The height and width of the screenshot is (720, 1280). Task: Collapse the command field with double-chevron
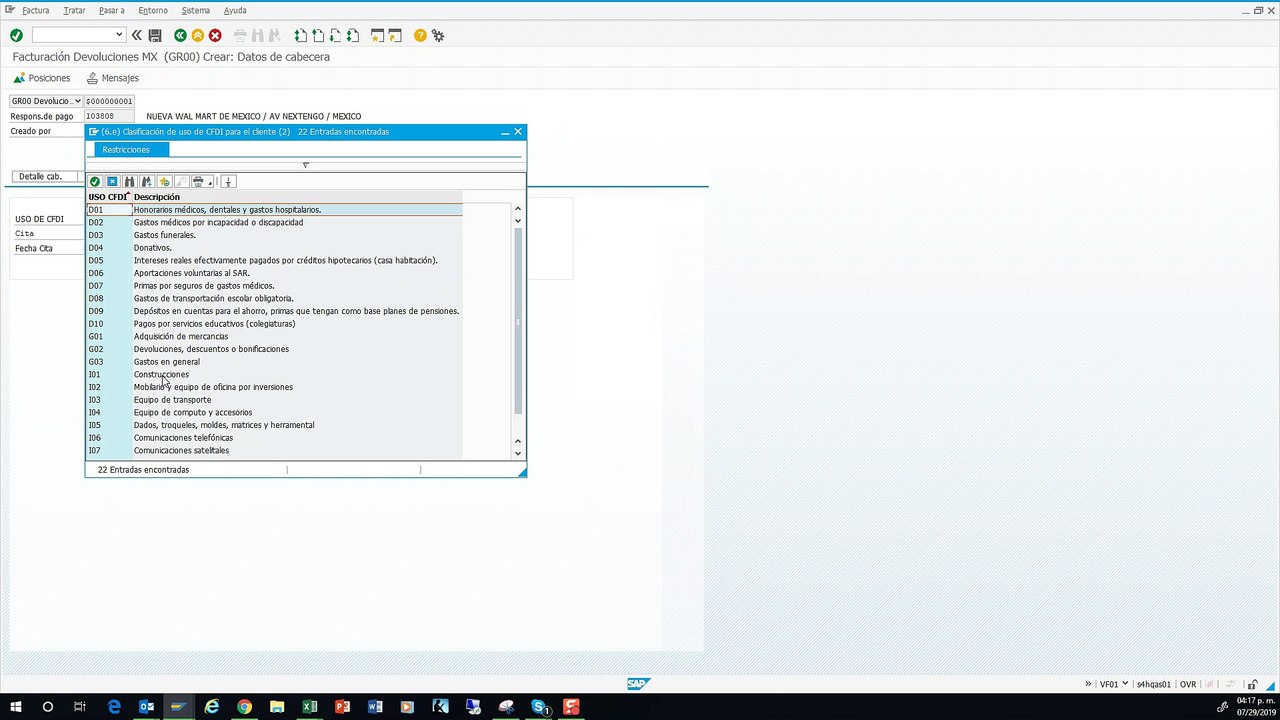click(x=137, y=35)
